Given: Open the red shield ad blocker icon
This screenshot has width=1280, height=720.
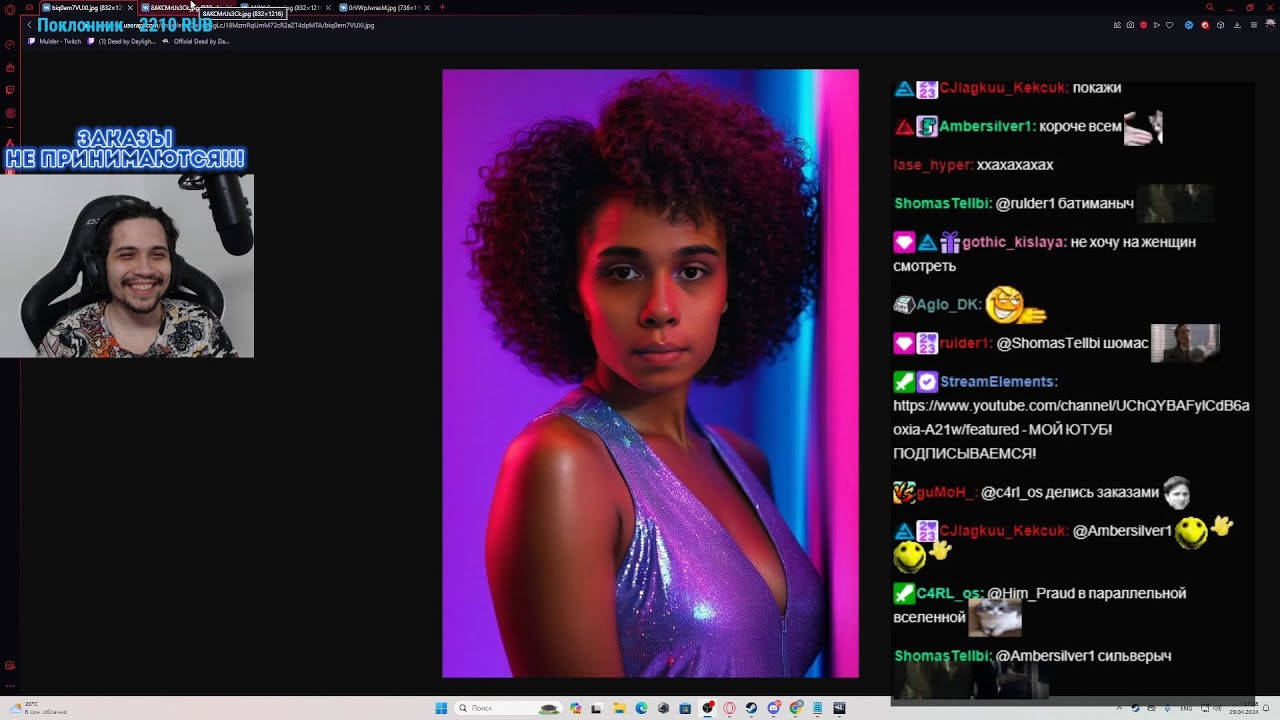Looking at the screenshot, I should [x=1144, y=25].
